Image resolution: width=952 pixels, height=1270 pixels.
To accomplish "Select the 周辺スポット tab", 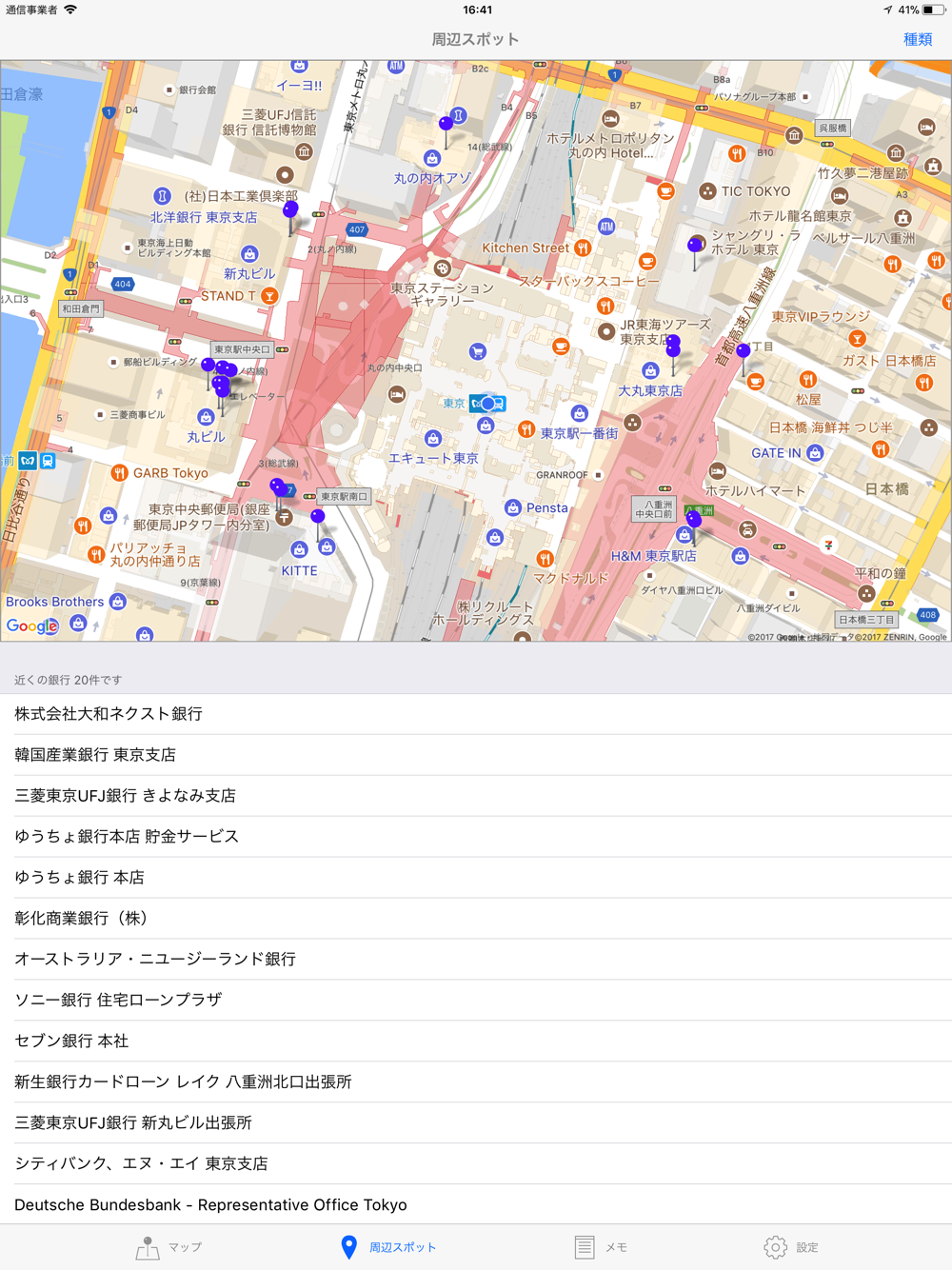I will pos(387,1247).
